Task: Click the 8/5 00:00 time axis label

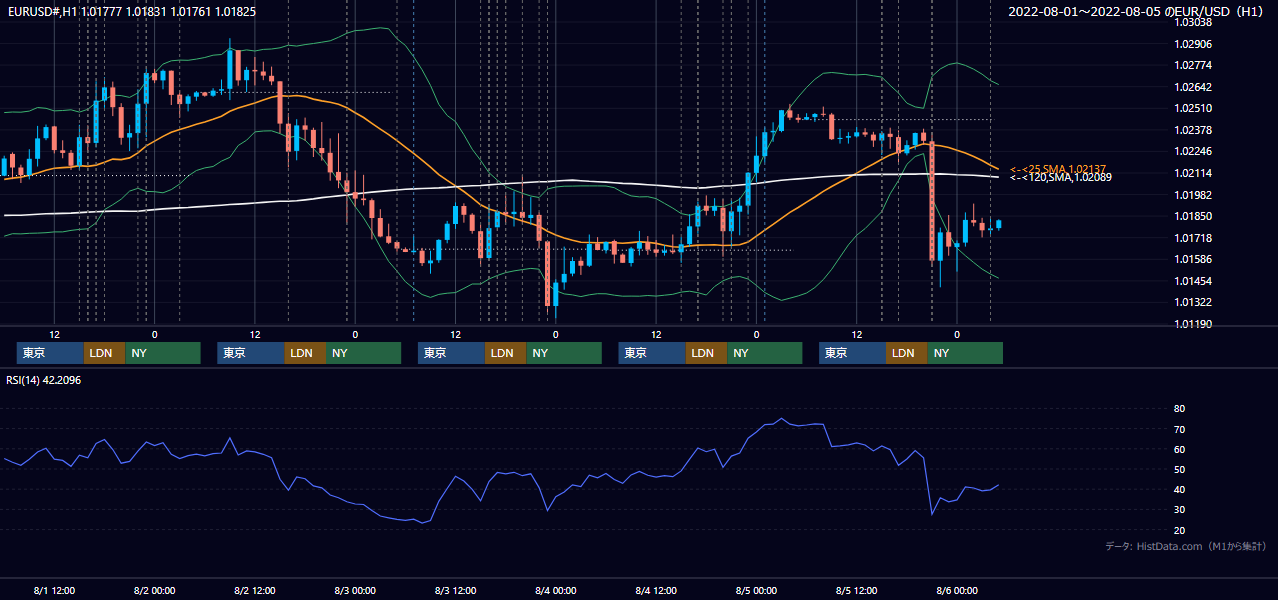Action: coord(756,590)
